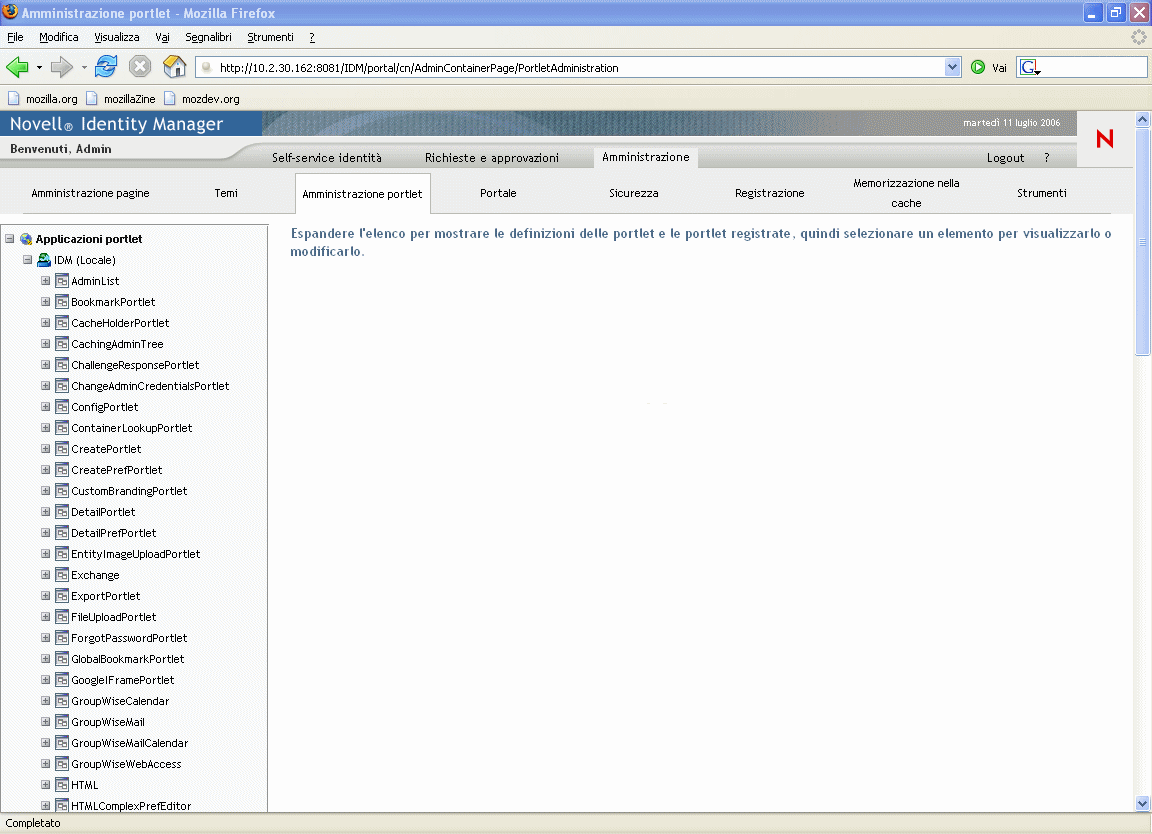The width and height of the screenshot is (1152, 834).
Task: Click the HTML portlet icon
Action: [x=62, y=786]
